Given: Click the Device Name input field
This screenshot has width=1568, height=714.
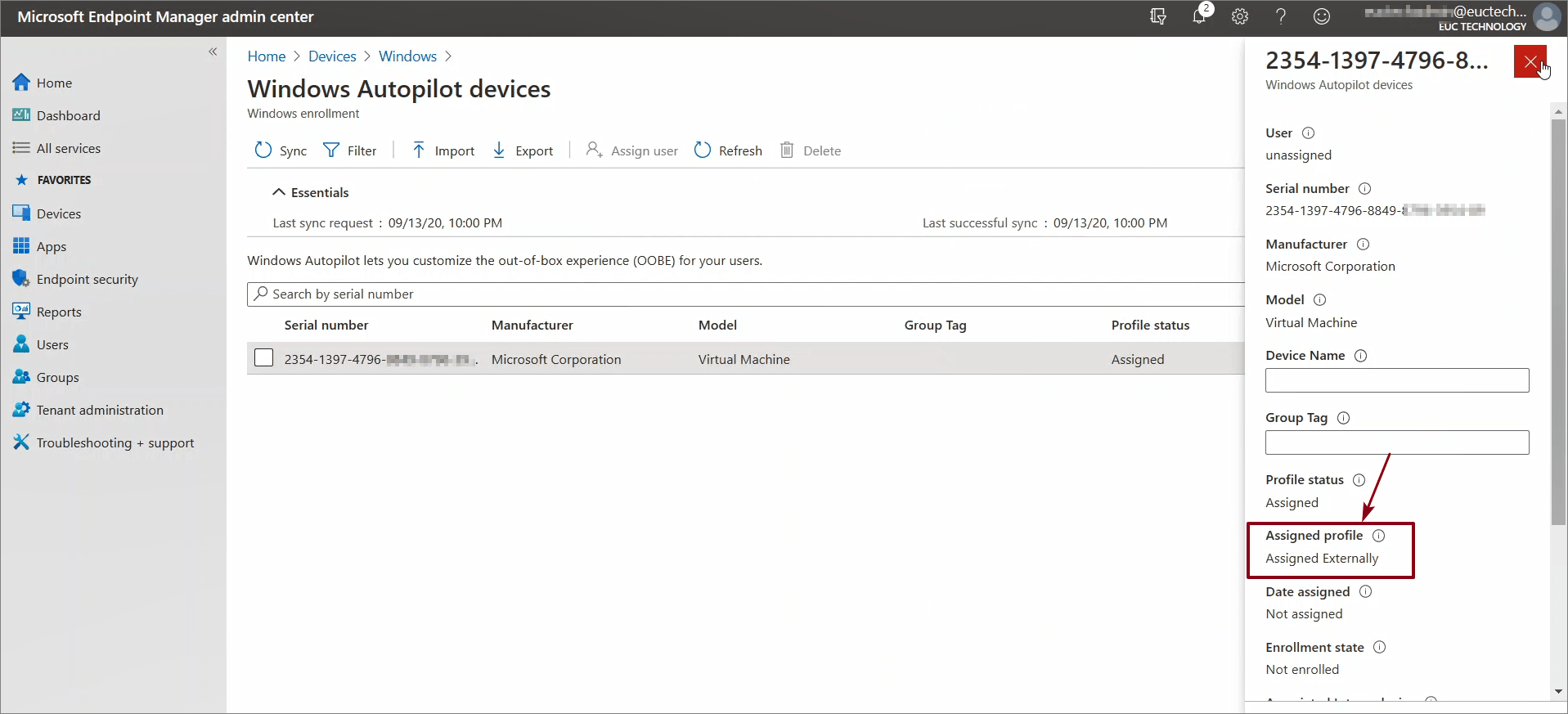Looking at the screenshot, I should pyautogui.click(x=1397, y=380).
